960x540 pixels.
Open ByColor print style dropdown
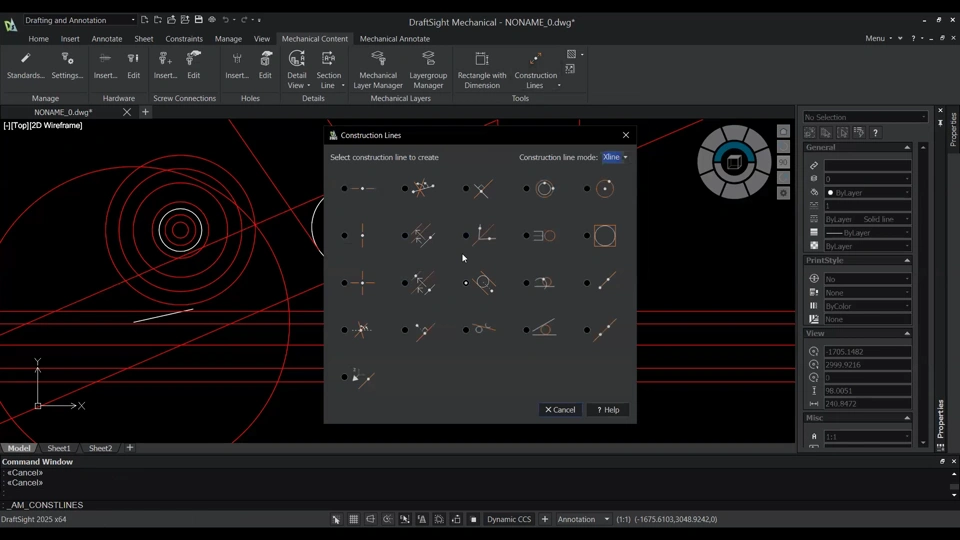[868, 306]
